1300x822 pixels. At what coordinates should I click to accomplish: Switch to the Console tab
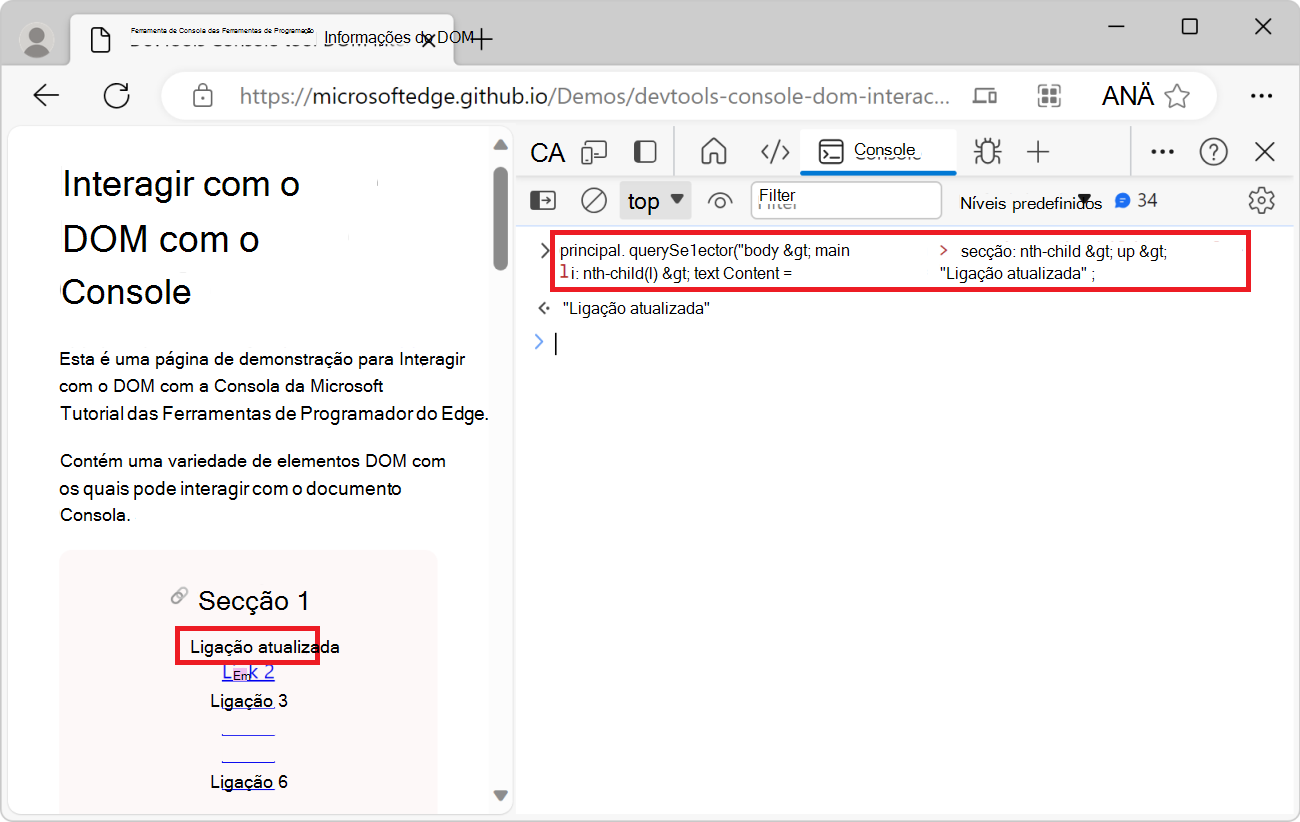click(x=878, y=151)
